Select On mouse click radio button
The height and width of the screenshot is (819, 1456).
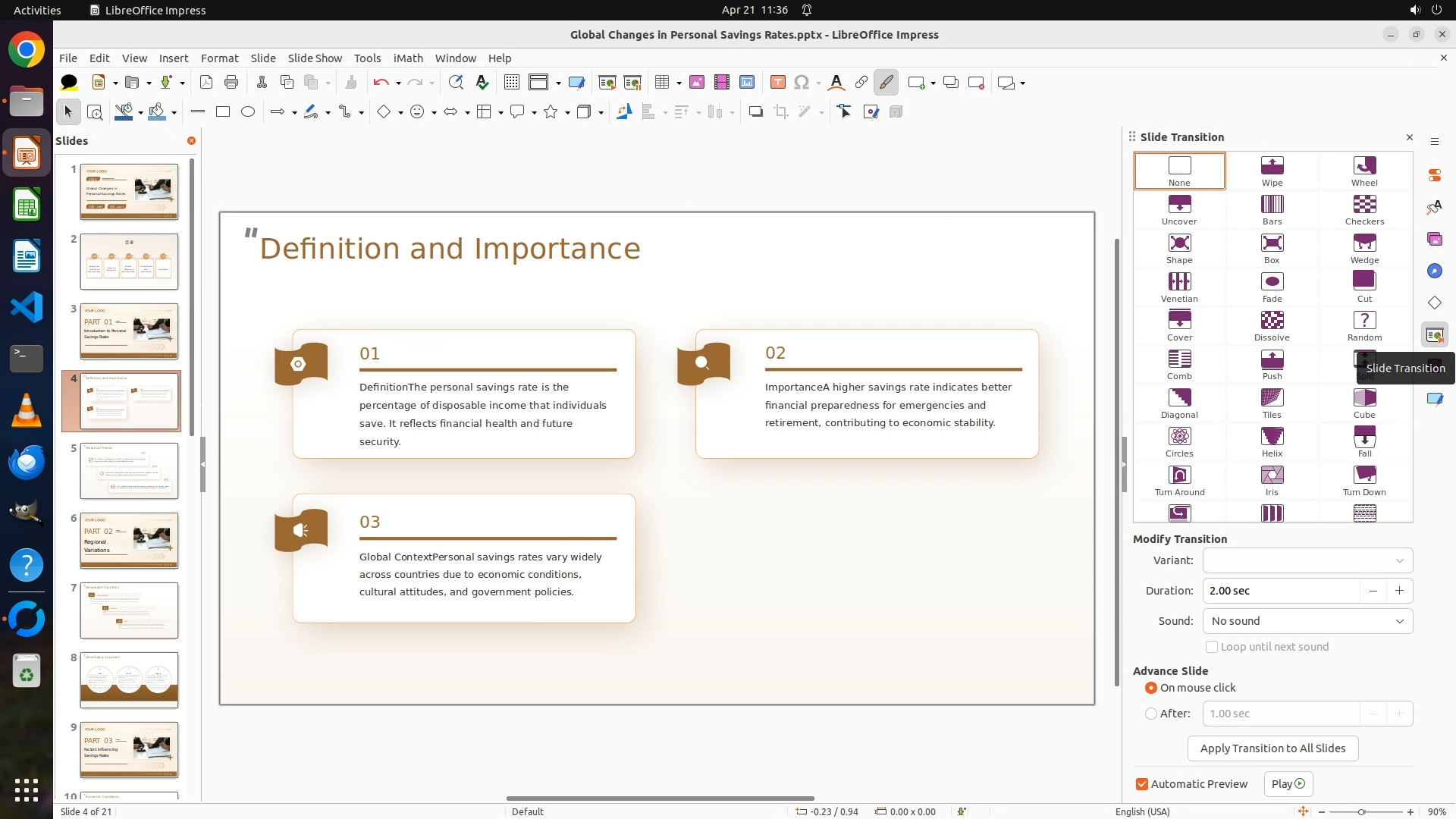1151,688
